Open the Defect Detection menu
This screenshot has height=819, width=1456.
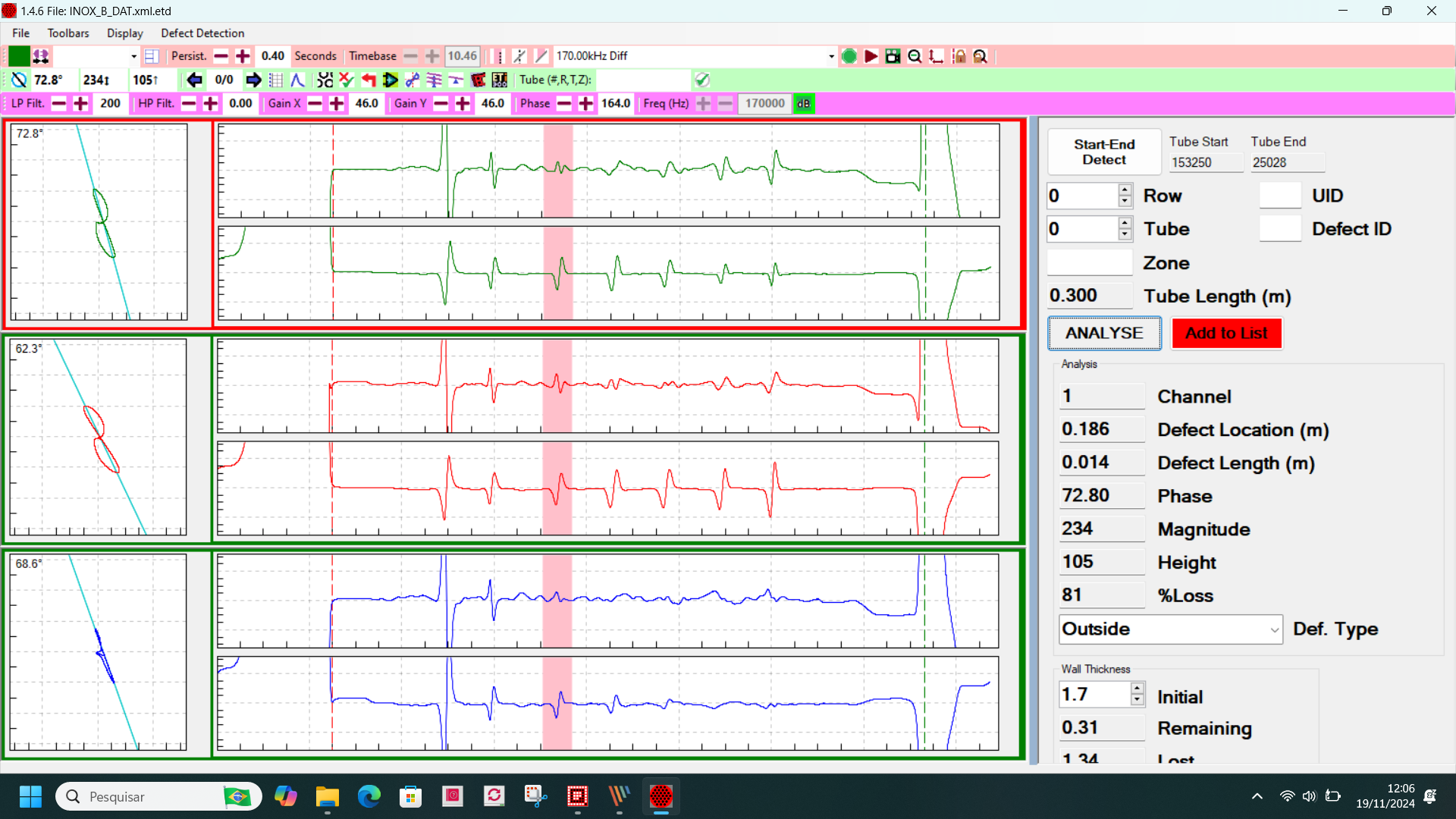pos(202,33)
